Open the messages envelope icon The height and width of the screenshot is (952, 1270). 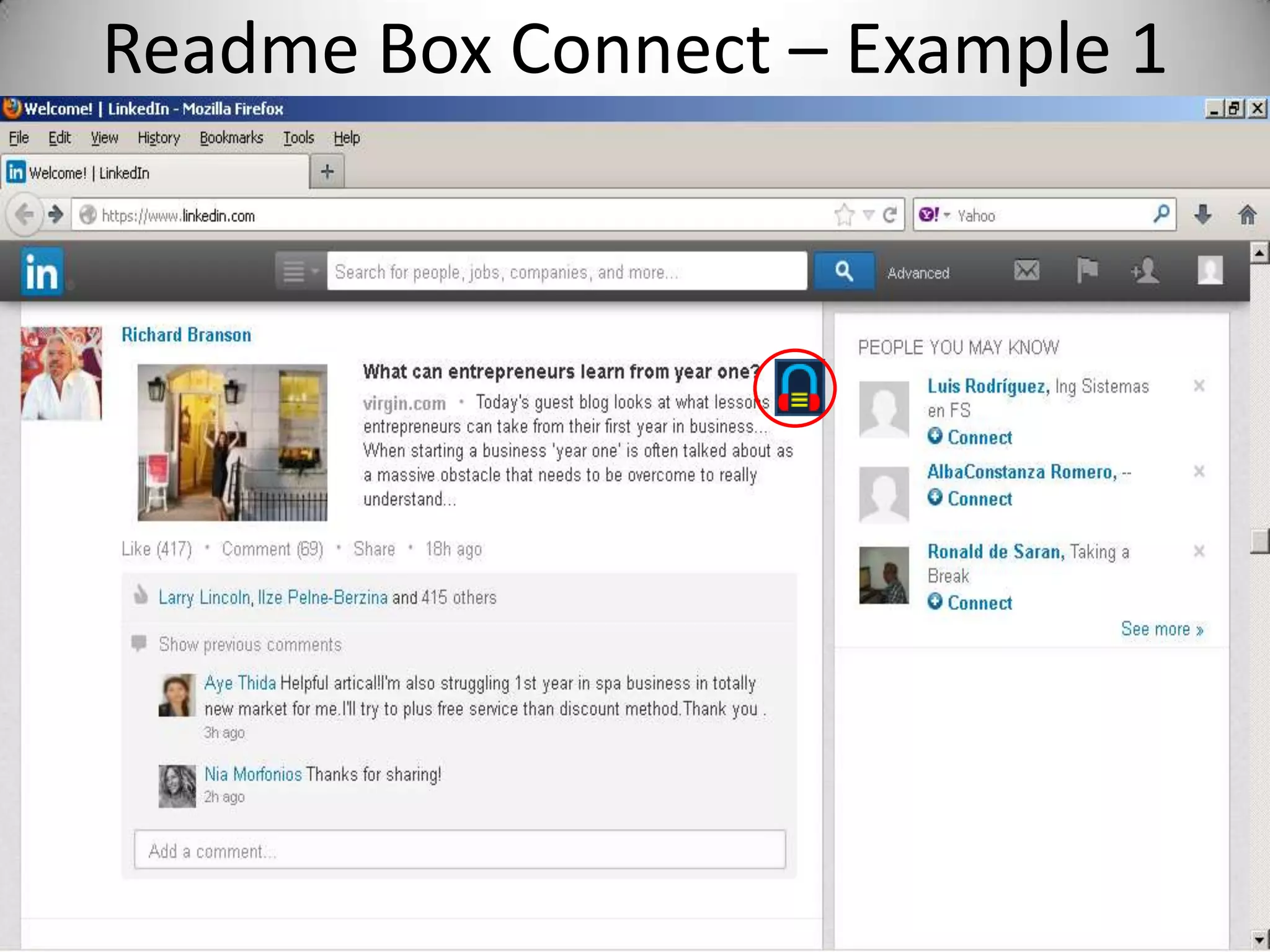(x=1027, y=270)
